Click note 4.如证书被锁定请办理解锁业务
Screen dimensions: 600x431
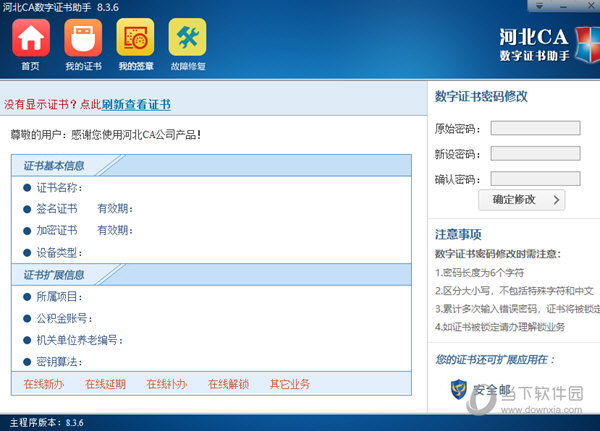pos(500,327)
